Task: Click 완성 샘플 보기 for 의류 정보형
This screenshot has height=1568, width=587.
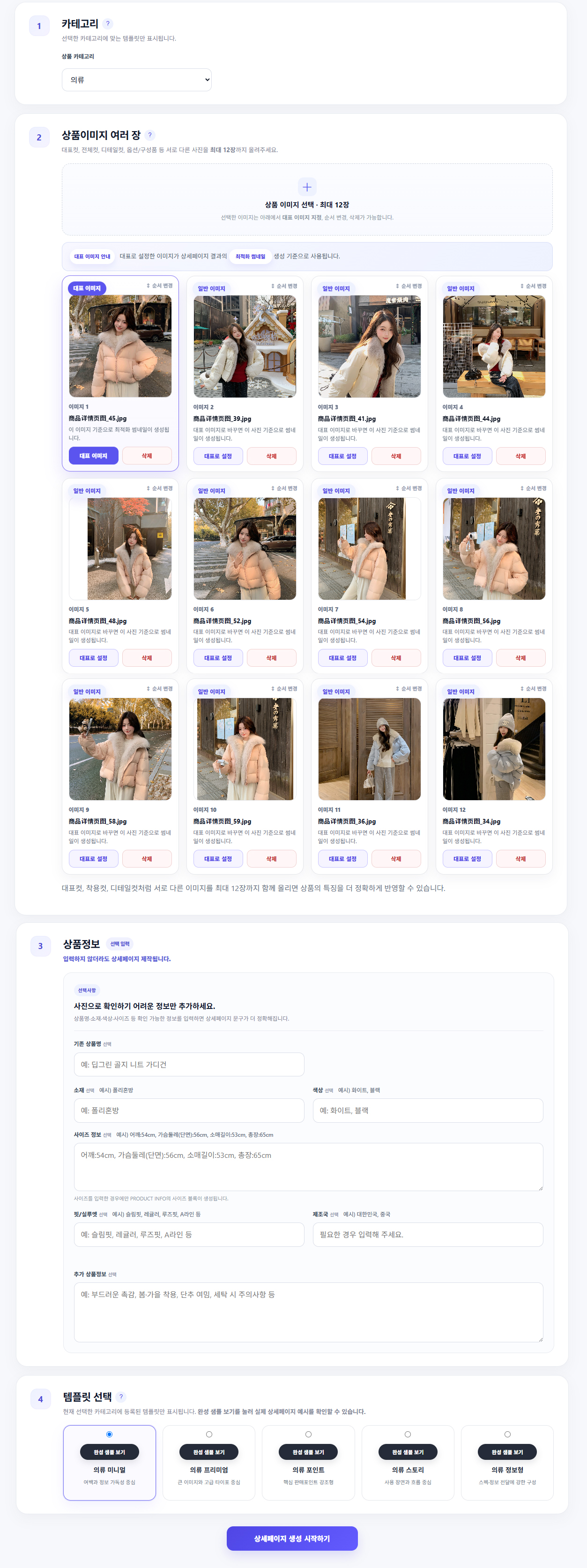Action: 507,1452
